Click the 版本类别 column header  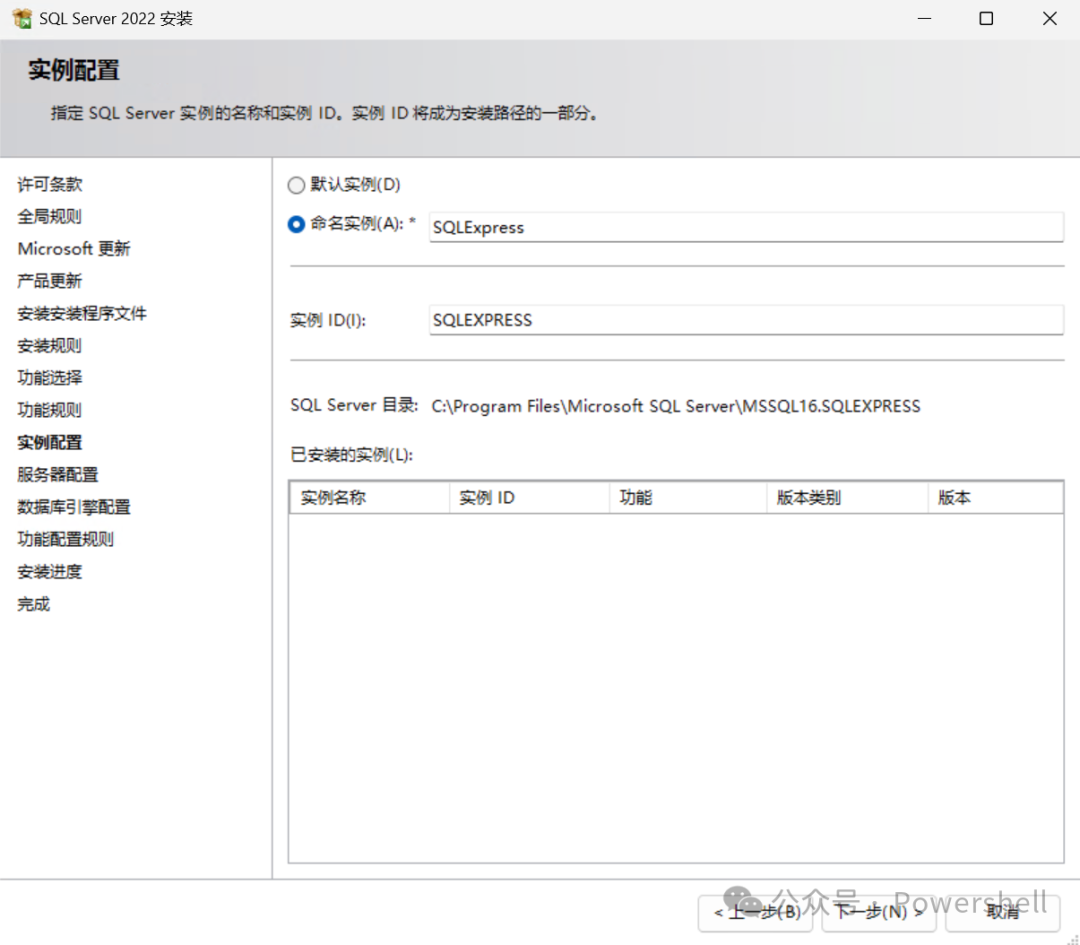coord(847,497)
